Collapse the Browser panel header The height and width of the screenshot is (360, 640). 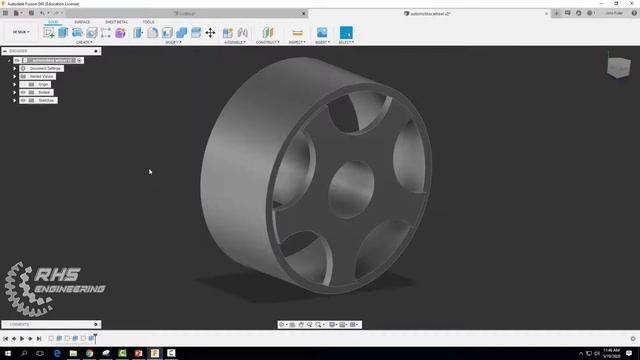coord(5,51)
